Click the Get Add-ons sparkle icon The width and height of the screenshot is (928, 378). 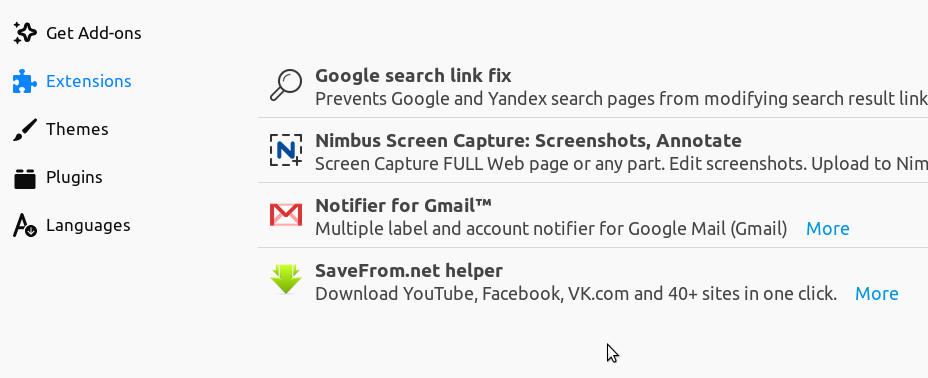click(x=25, y=33)
